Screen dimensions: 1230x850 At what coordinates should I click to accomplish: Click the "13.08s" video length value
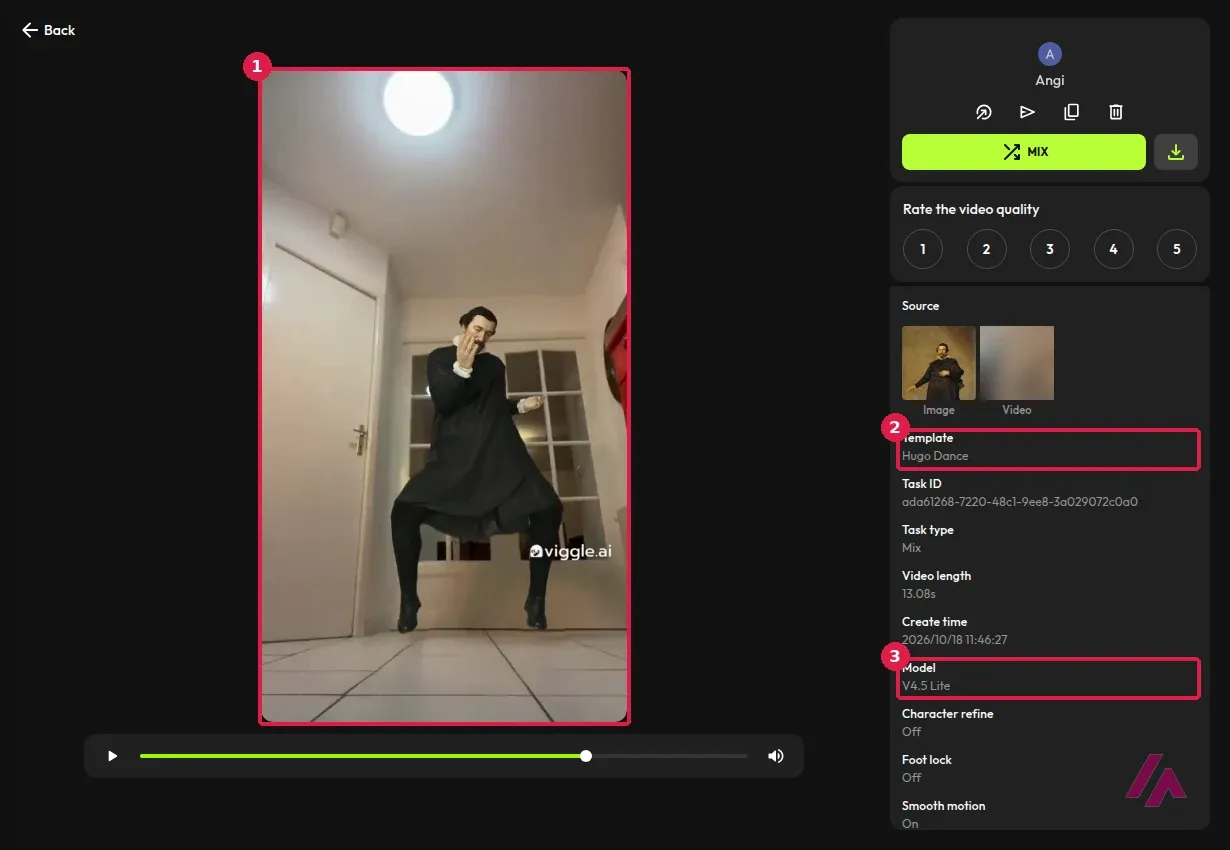click(919, 594)
